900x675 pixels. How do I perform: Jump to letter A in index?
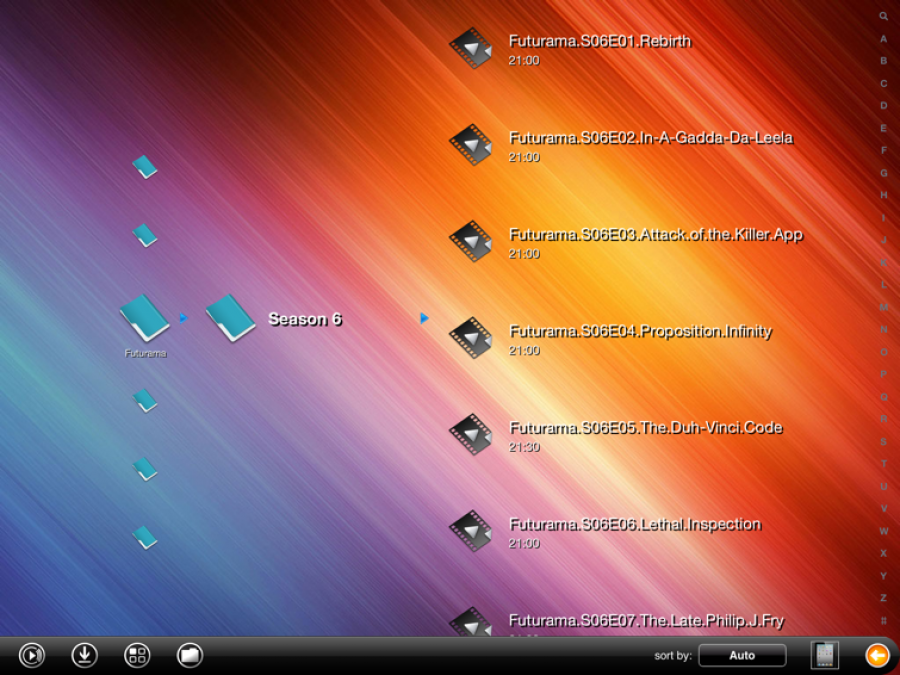point(883,38)
